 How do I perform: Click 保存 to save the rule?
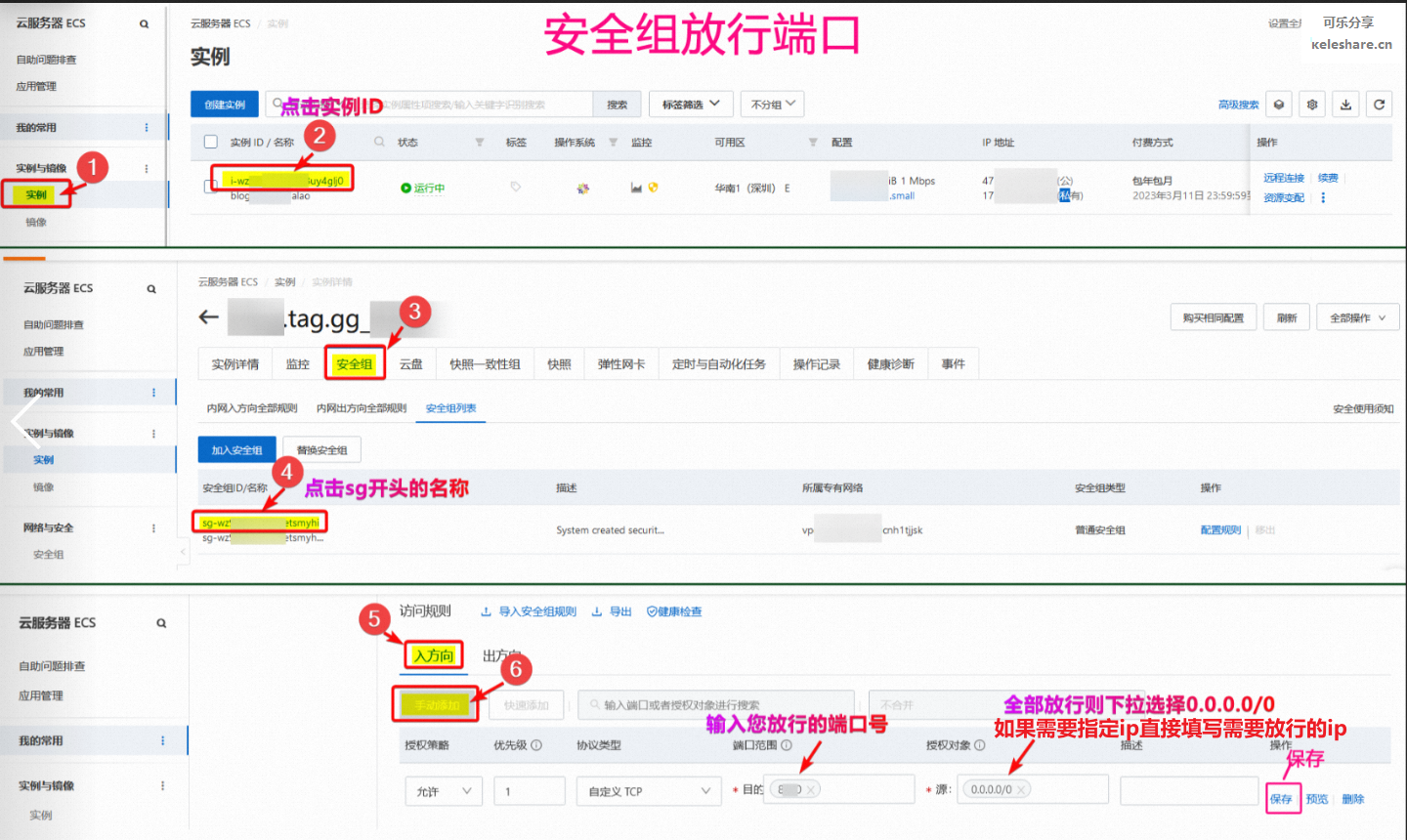click(1282, 799)
